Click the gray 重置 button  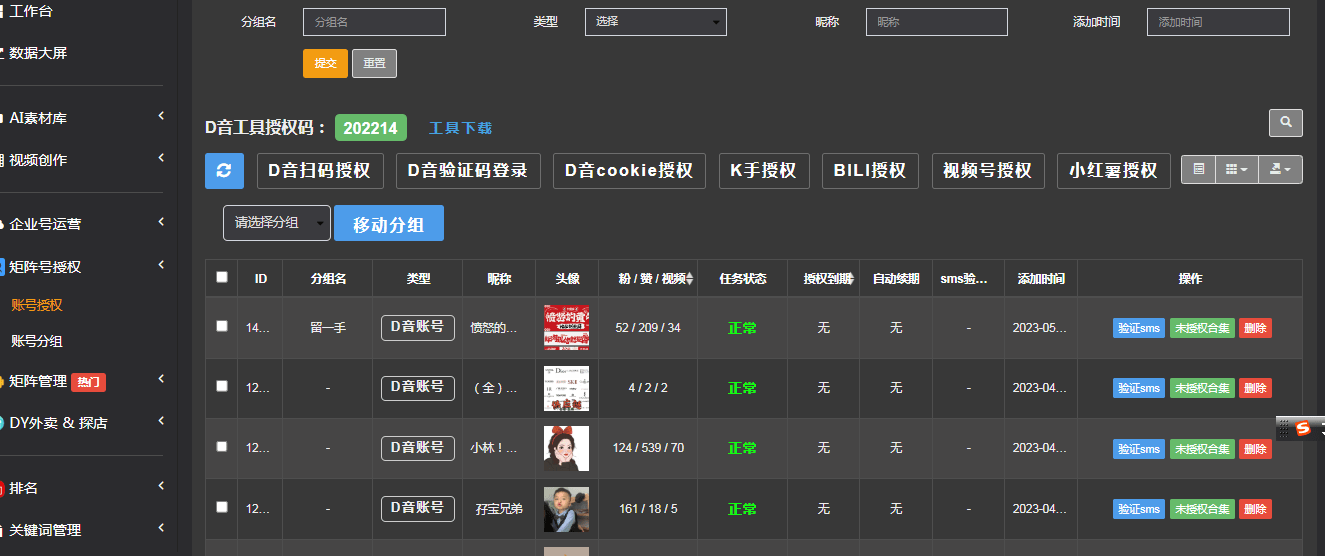point(374,63)
